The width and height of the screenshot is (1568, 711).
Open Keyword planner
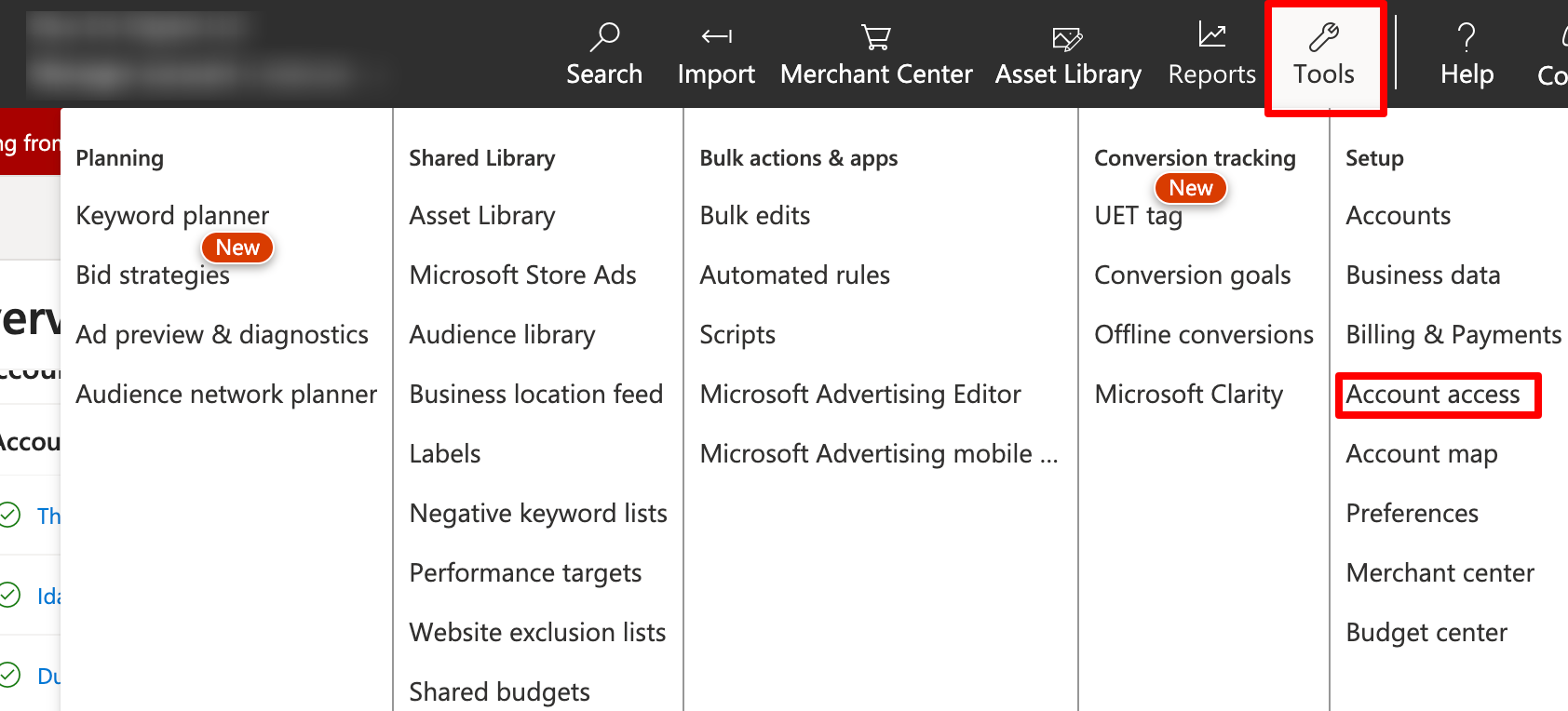click(x=172, y=216)
